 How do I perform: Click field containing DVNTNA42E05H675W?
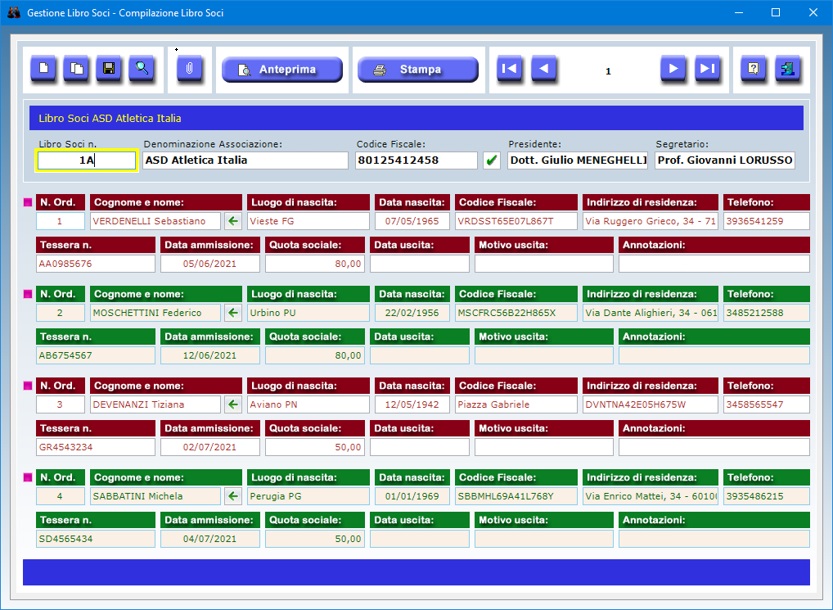(x=650, y=404)
